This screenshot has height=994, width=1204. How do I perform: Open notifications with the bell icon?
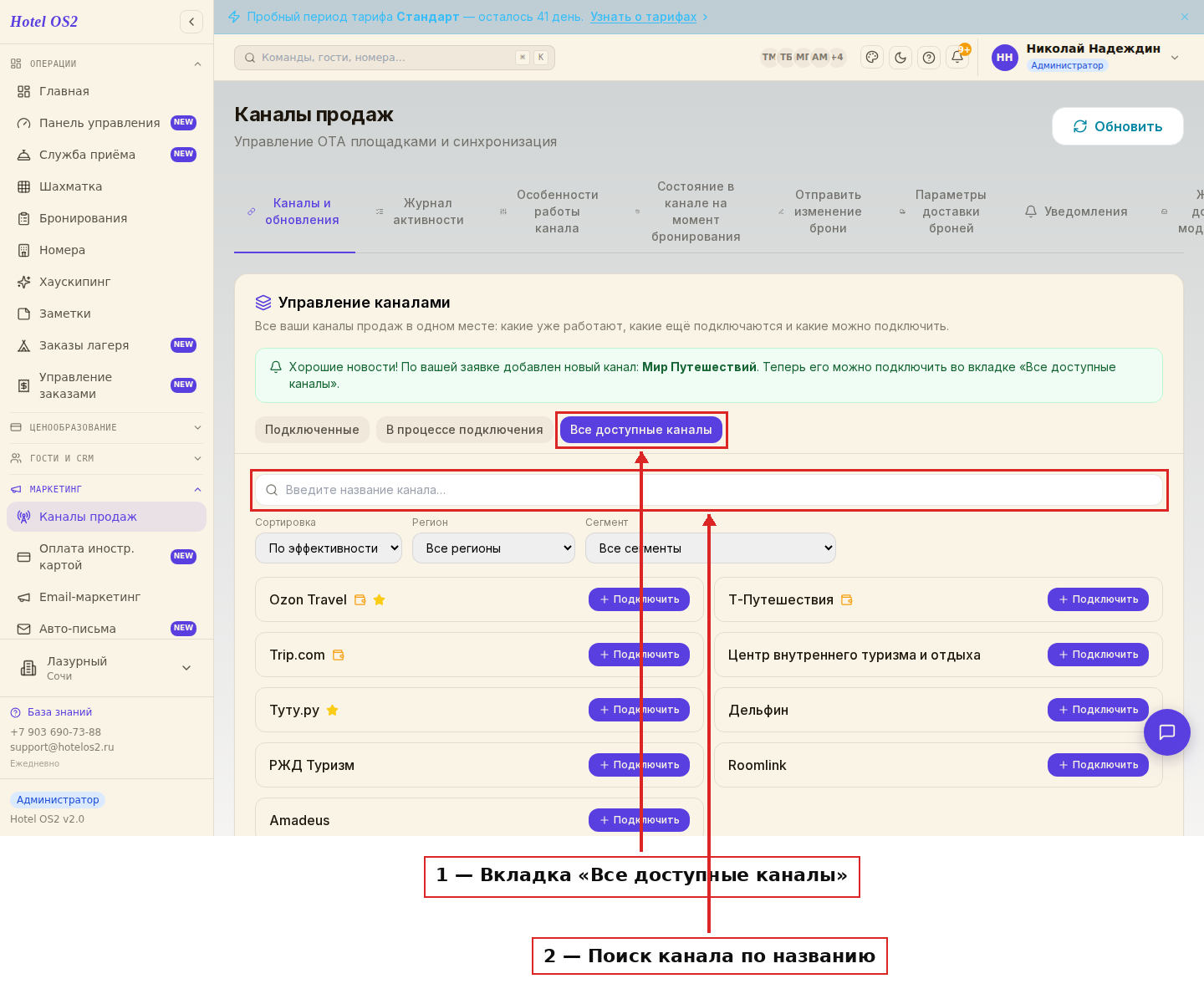tap(957, 57)
